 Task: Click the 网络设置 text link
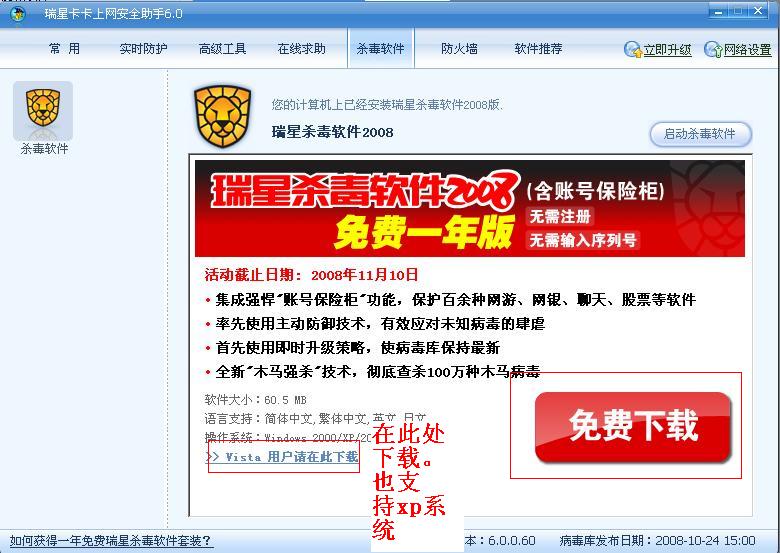[x=748, y=50]
